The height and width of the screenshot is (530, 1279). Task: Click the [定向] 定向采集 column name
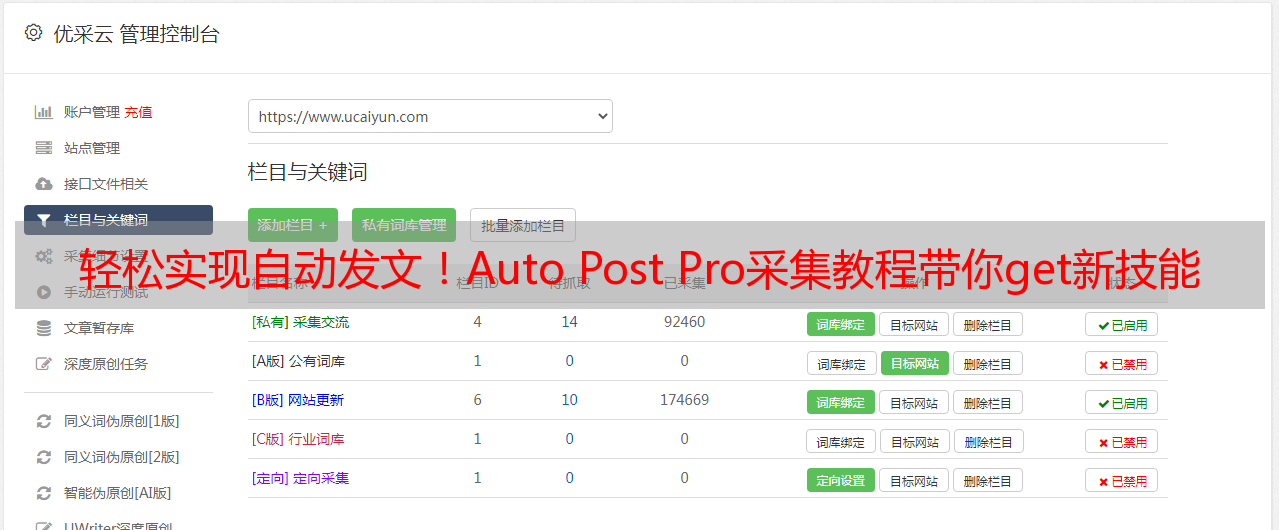300,478
